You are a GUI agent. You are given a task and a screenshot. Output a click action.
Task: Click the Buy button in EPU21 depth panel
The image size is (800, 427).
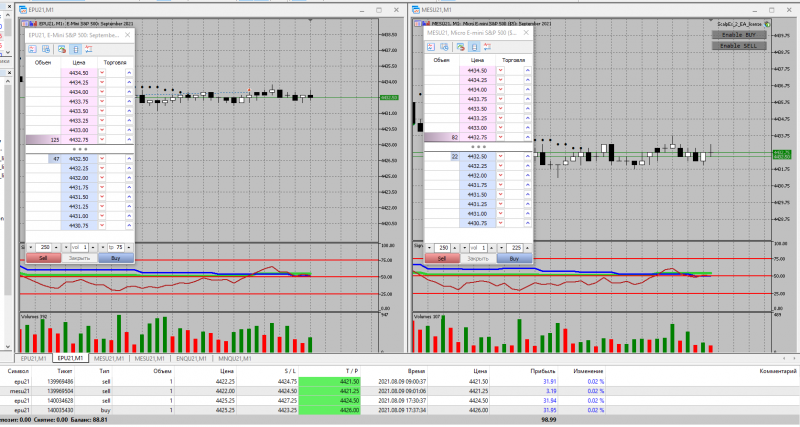116,258
